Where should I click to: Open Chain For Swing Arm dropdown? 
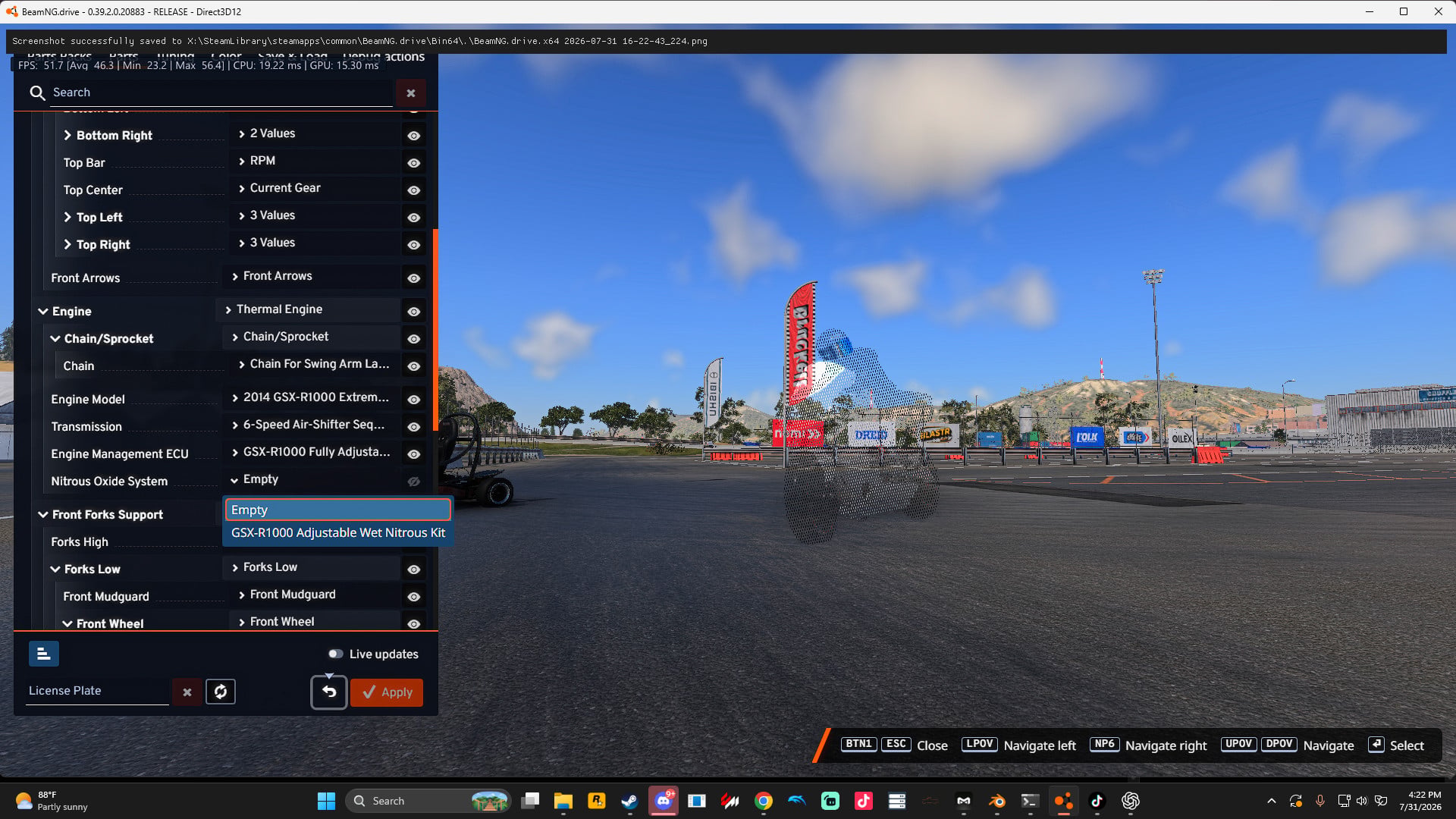[x=315, y=364]
